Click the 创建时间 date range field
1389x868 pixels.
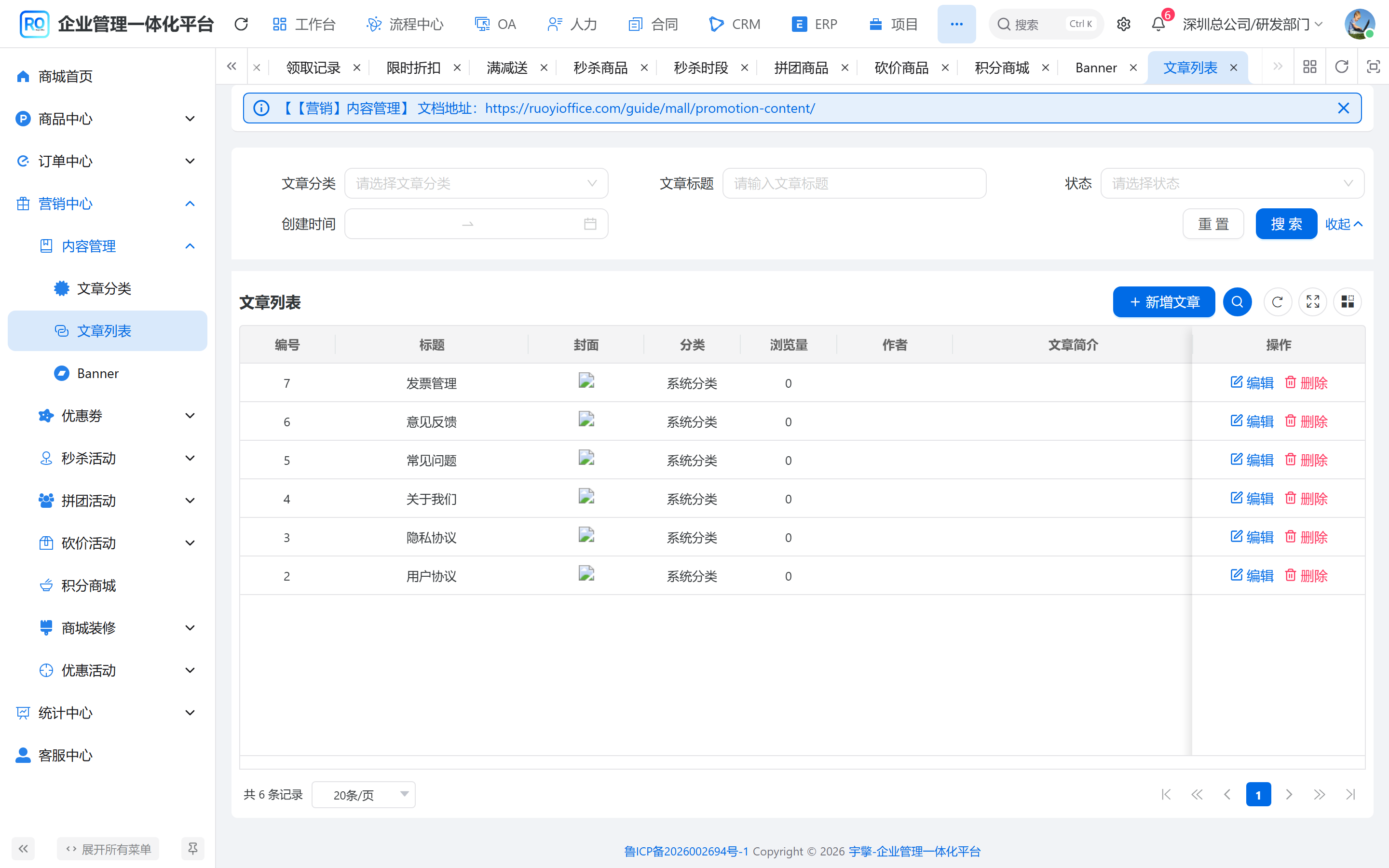[476, 224]
